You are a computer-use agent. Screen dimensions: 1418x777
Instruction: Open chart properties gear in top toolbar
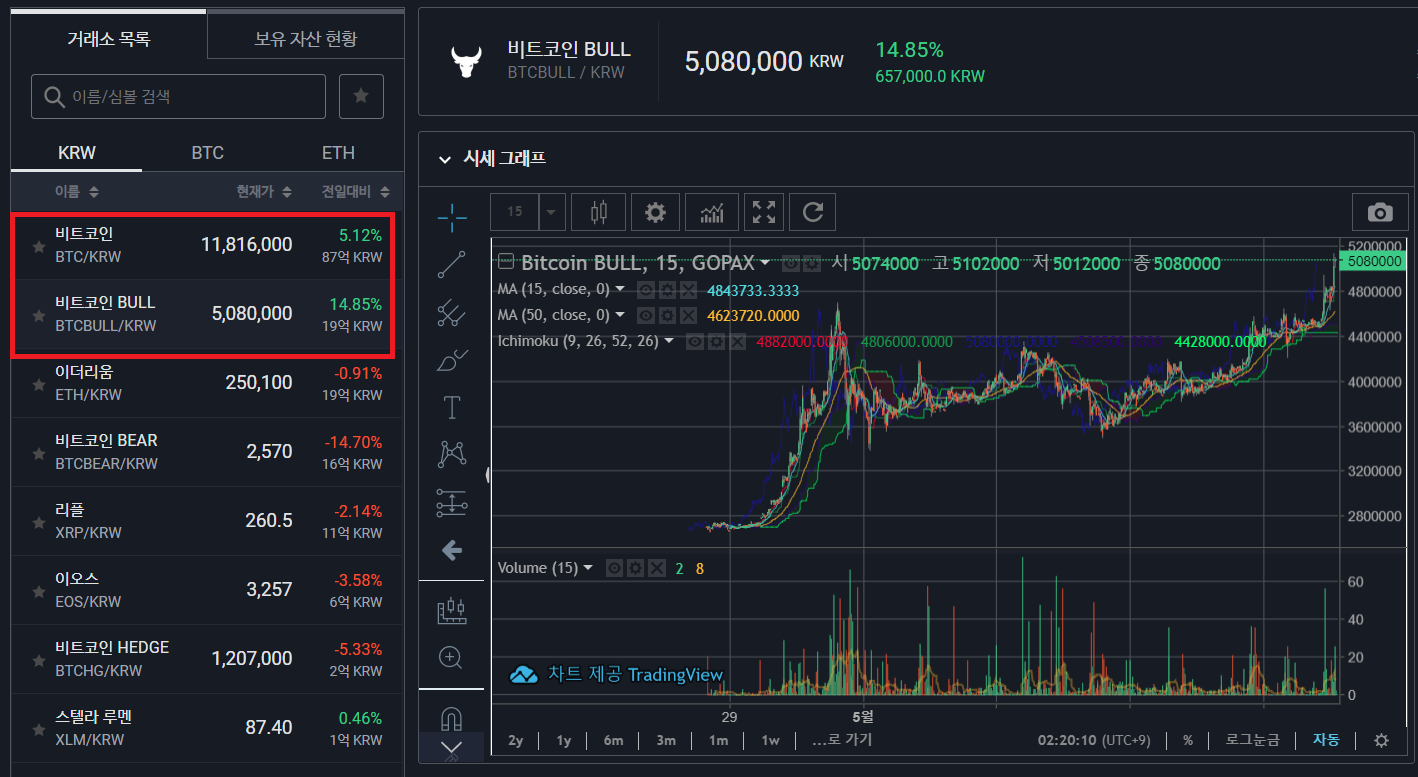click(655, 212)
